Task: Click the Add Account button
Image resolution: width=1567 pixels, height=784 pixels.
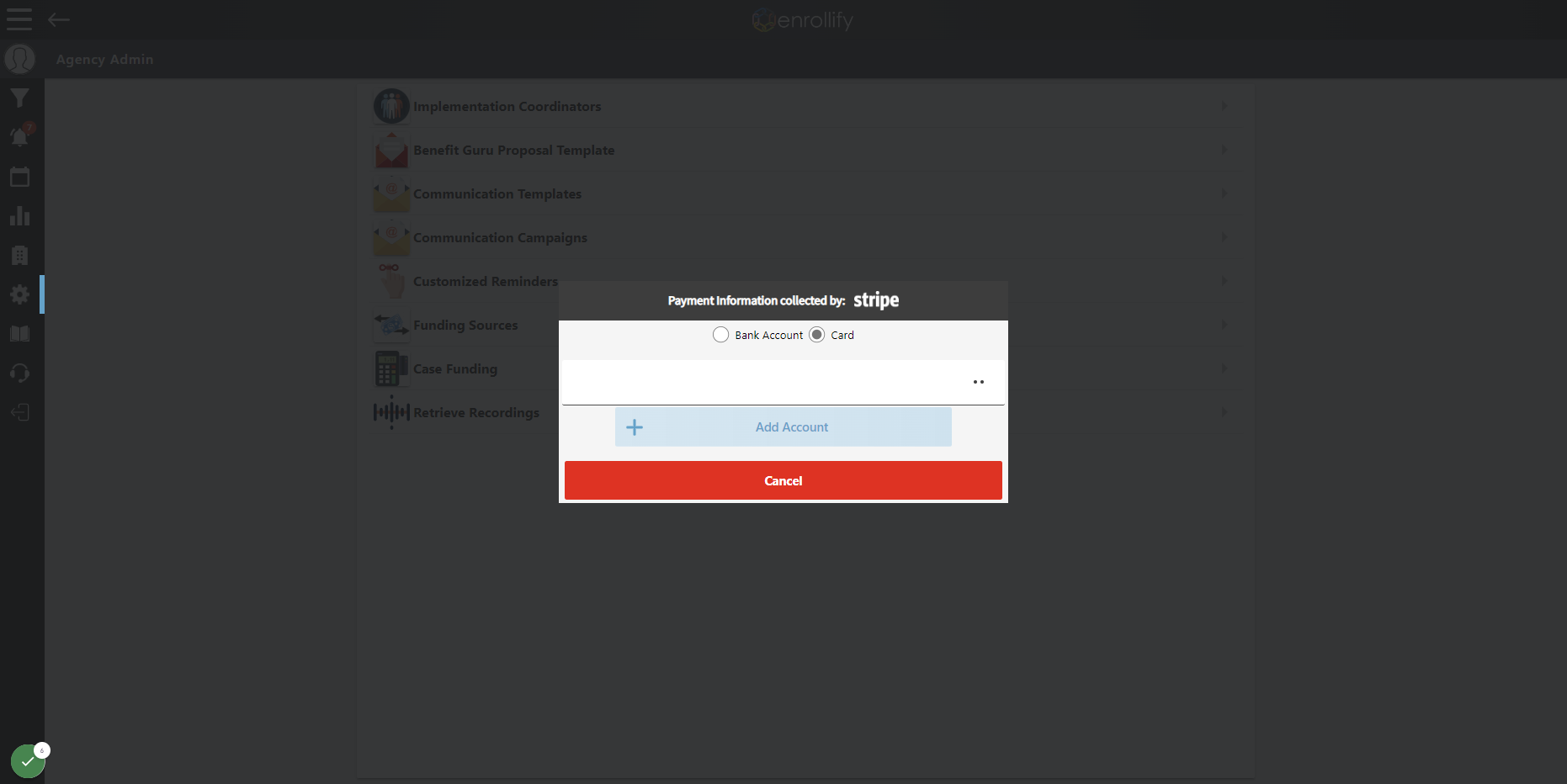Action: [x=783, y=427]
